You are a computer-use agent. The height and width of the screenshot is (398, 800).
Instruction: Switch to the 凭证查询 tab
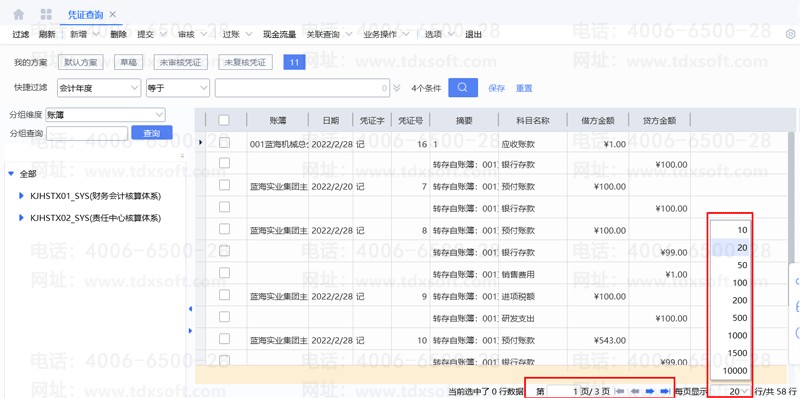(86, 14)
